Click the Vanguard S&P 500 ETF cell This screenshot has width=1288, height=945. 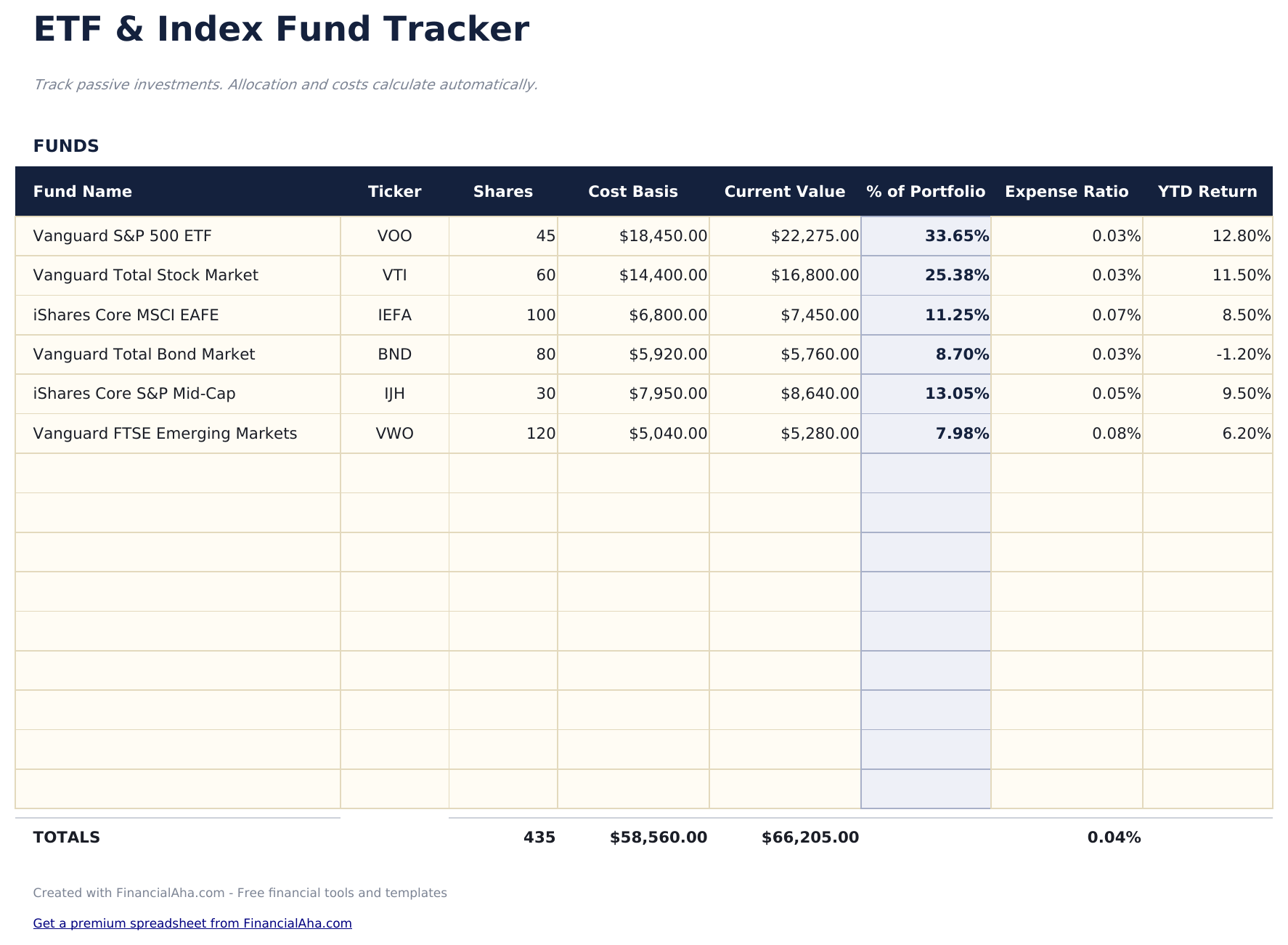click(x=123, y=236)
